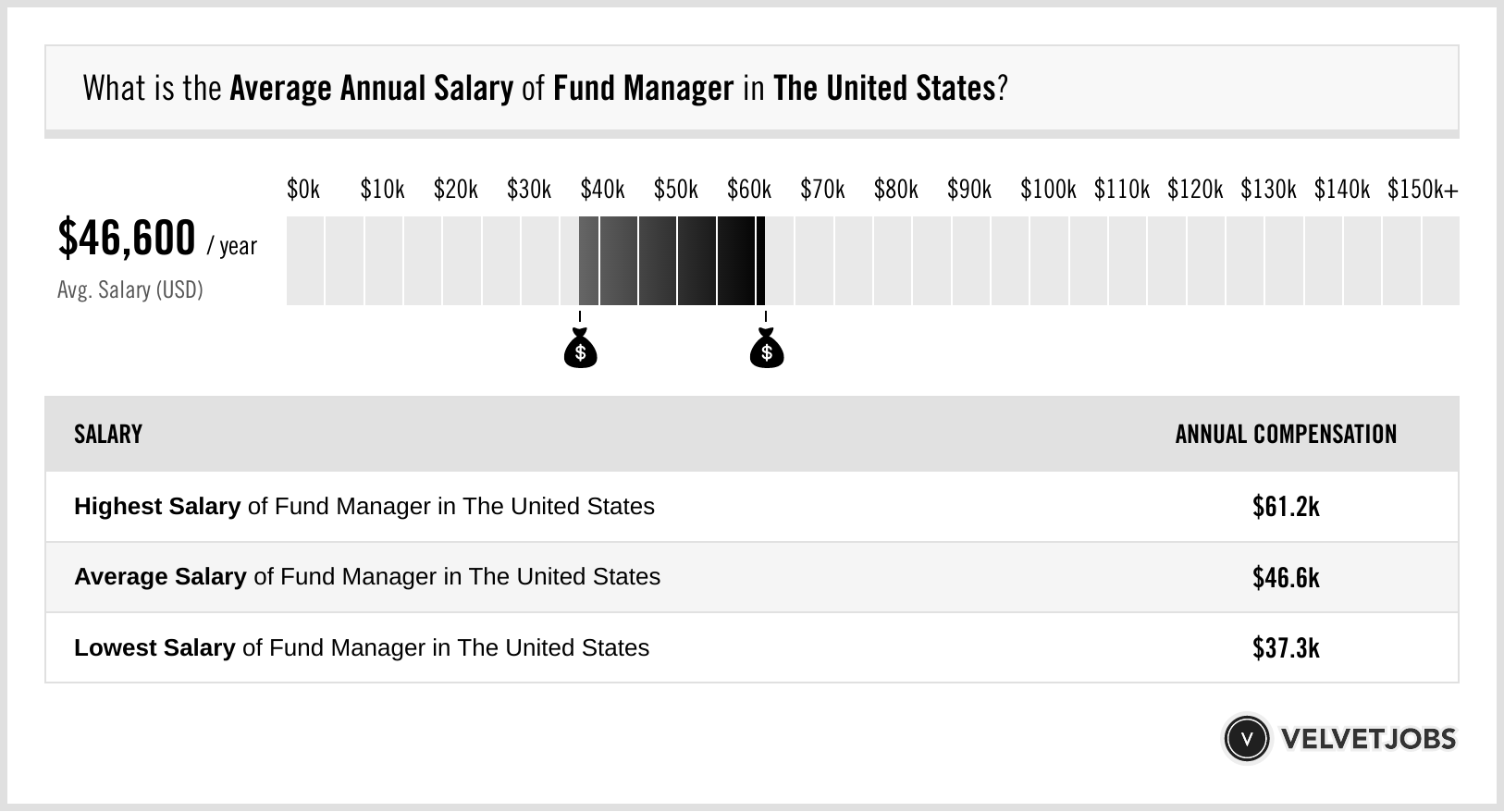This screenshot has height=812, width=1504.
Task: Click the high-salary money bag icon
Action: click(766, 349)
